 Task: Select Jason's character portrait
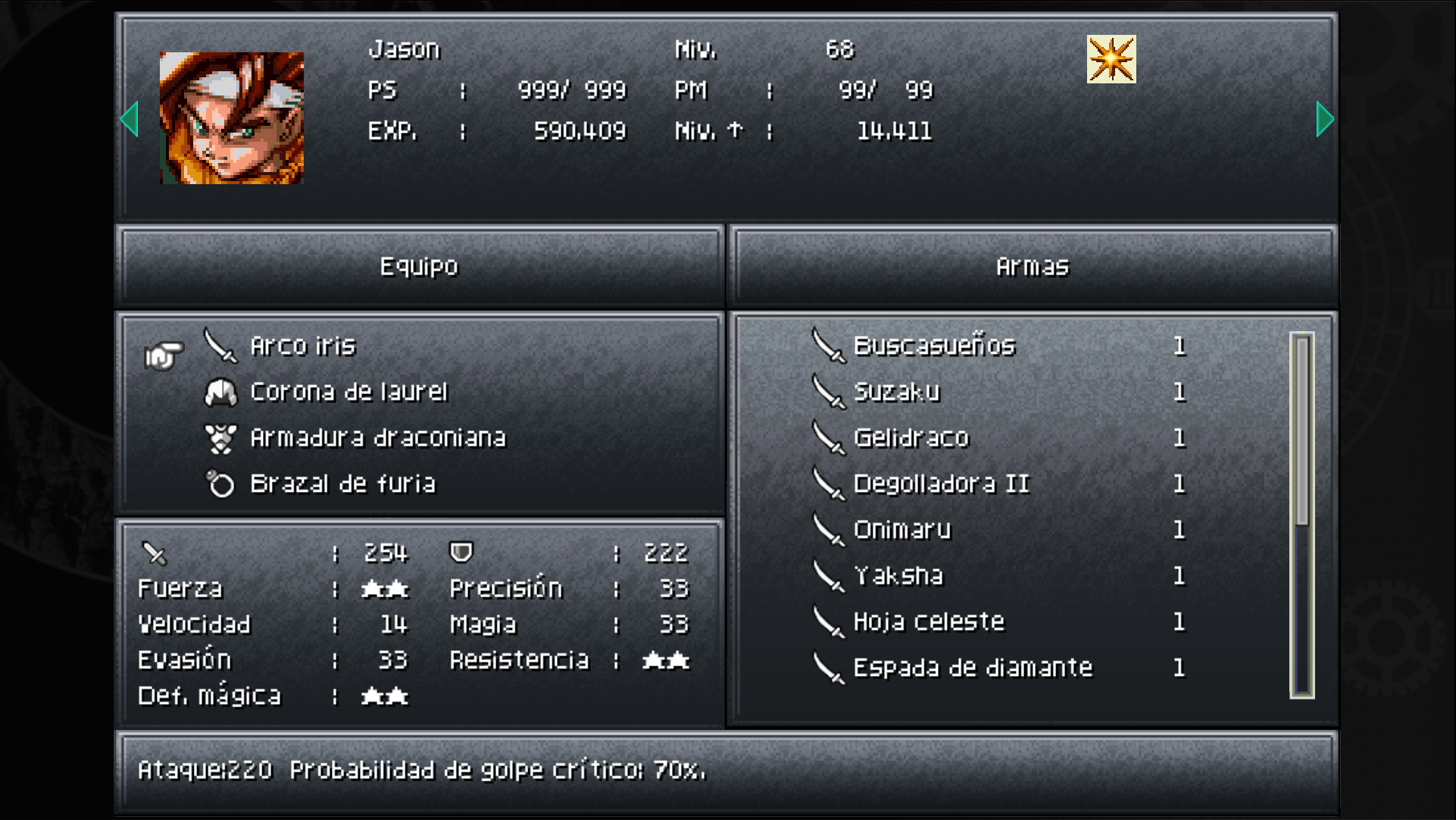tap(232, 118)
